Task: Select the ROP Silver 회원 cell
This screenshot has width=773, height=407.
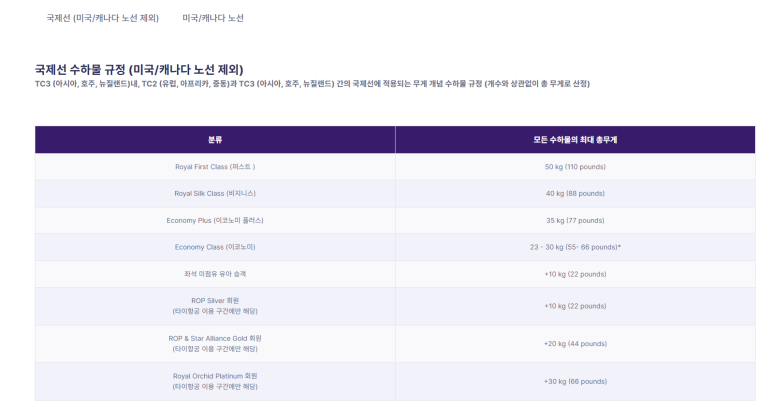Action: tap(215, 306)
